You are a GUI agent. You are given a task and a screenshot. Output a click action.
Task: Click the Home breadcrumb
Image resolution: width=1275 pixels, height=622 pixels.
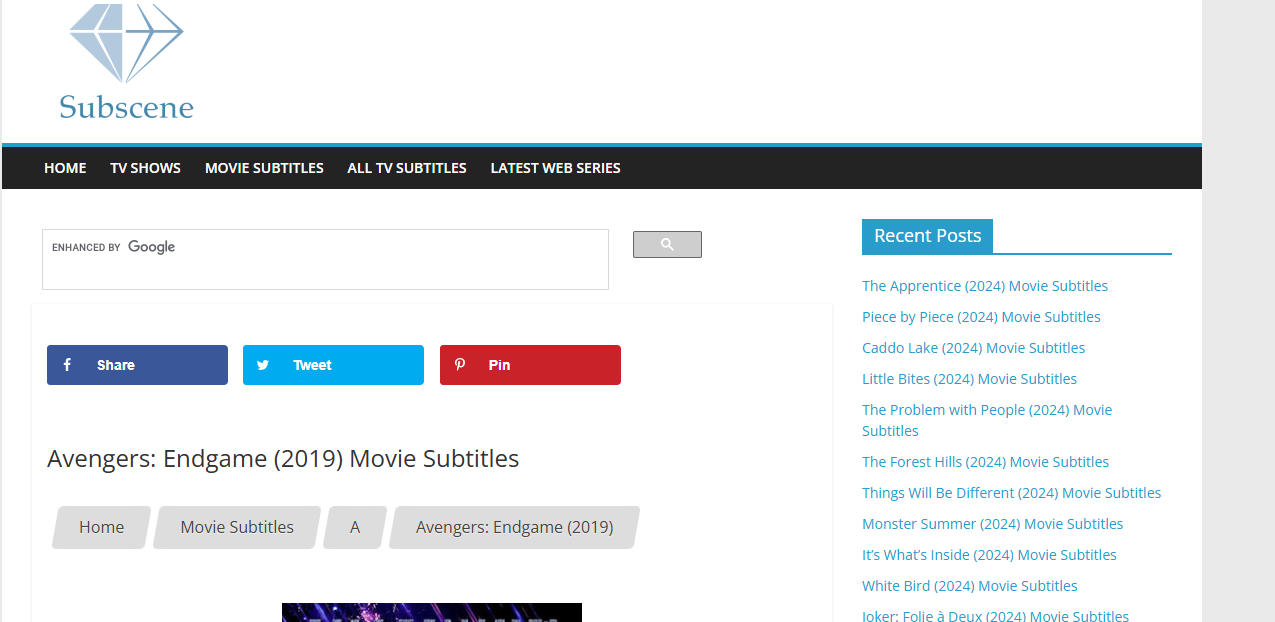pyautogui.click(x=102, y=527)
